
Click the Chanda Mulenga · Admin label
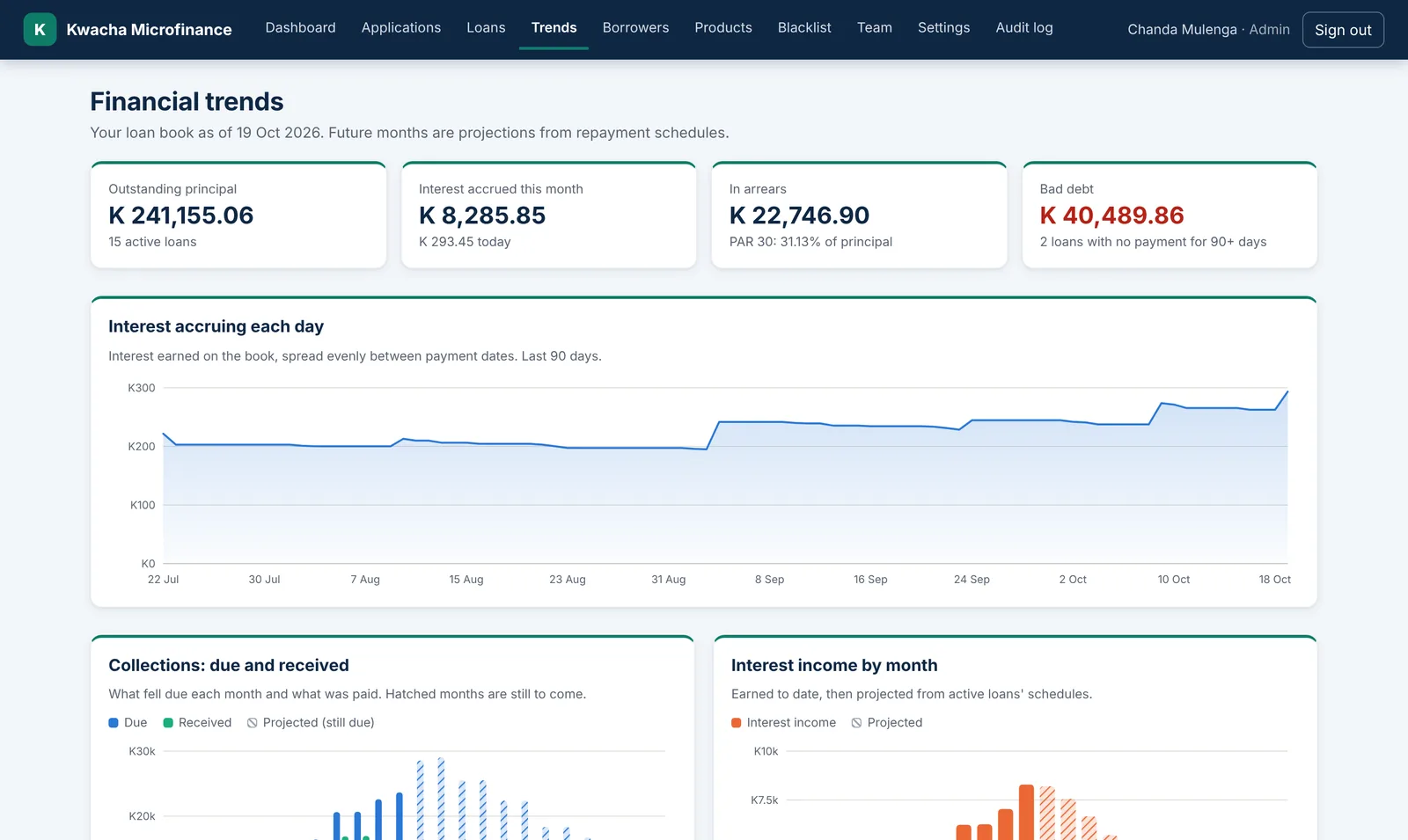coord(1208,30)
